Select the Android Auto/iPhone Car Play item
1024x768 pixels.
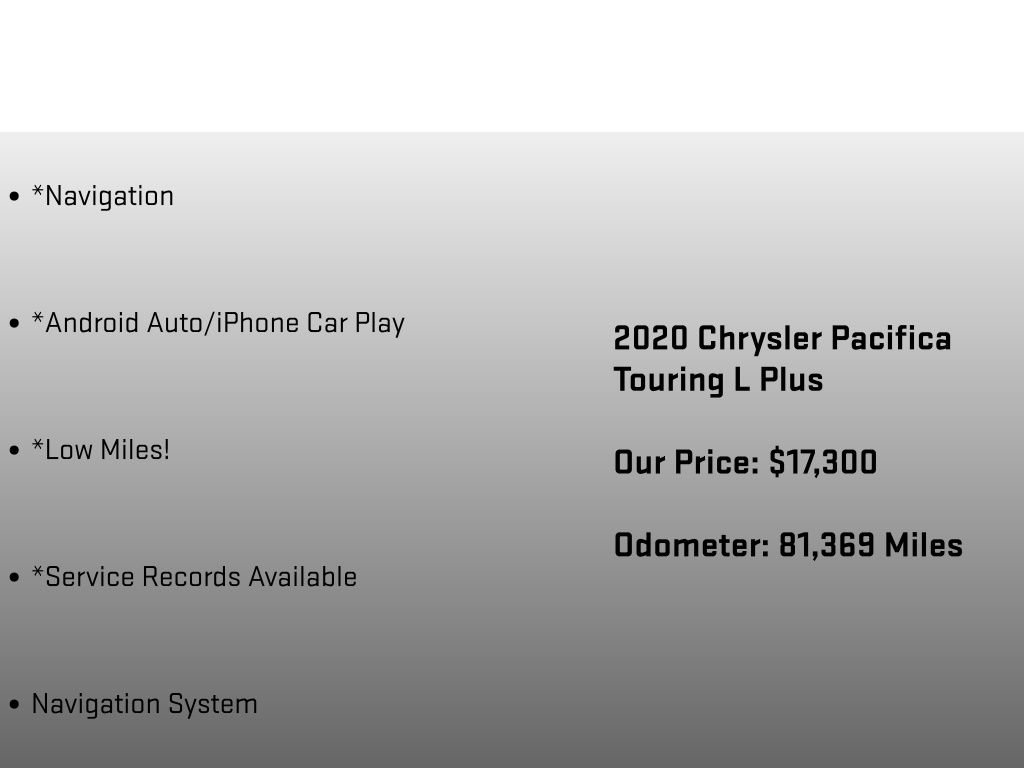(x=218, y=323)
